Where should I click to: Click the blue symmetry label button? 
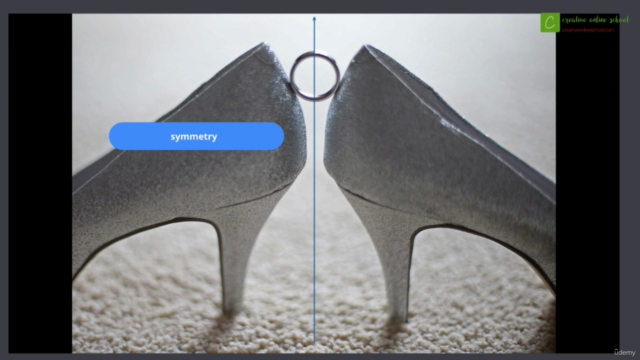196,136
